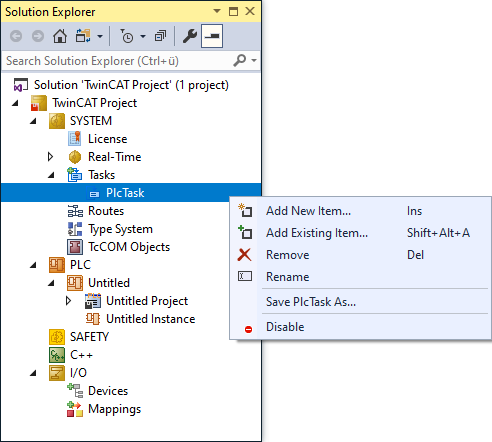
Task: Click the Untitled PLC icon
Action: [x=75, y=283]
